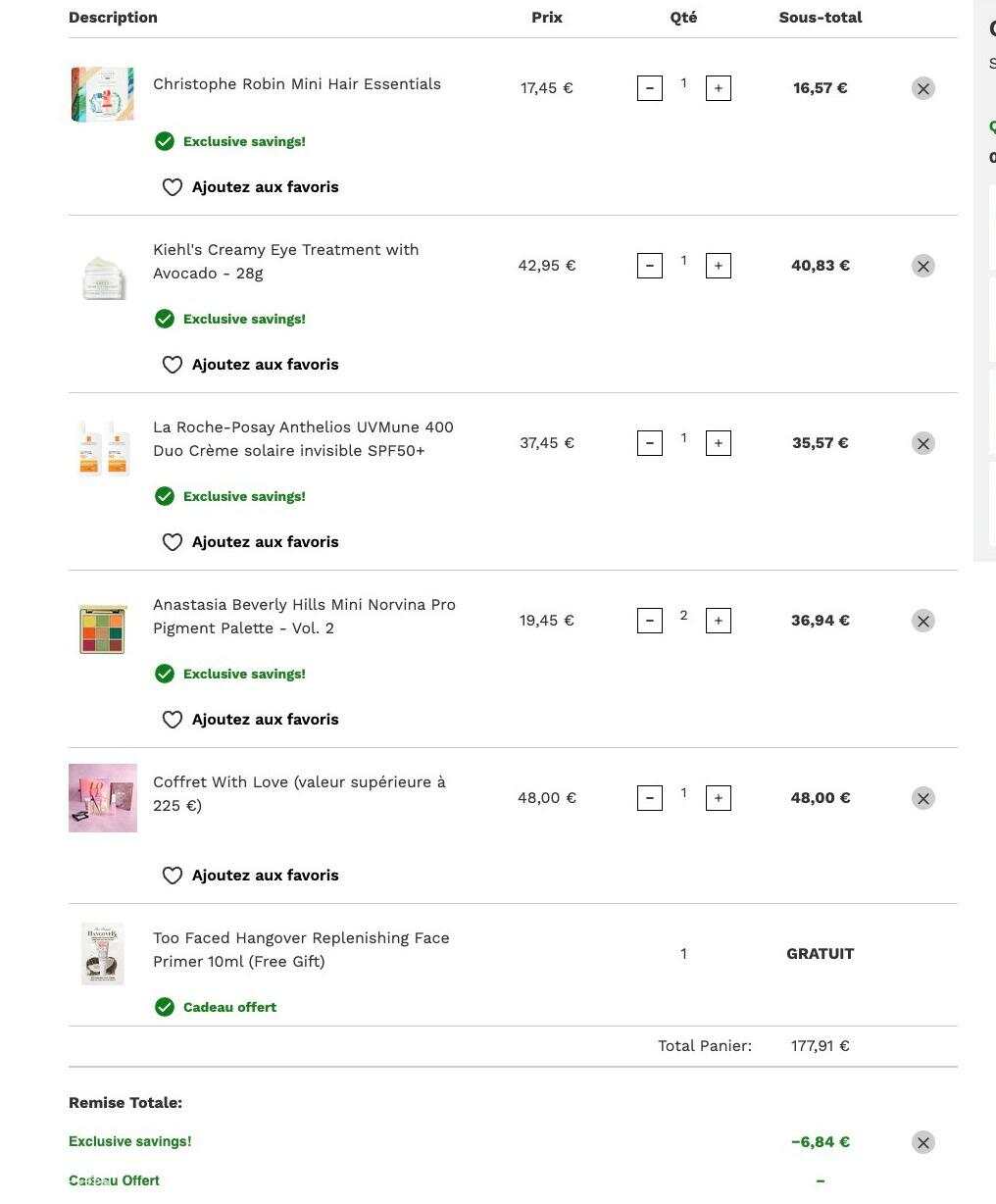996x1204 pixels.
Task: Open the Coffret With Love product image
Action: 103,798
